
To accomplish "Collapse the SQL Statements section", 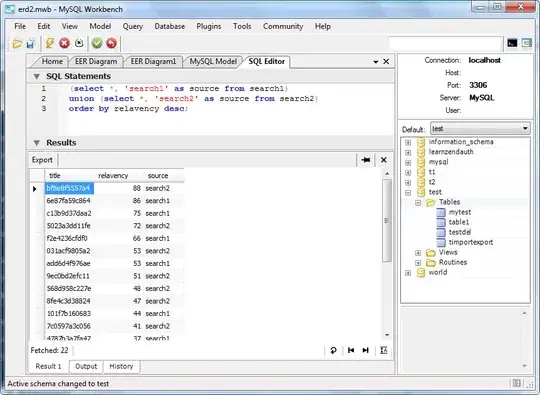I will pos(37,76).
